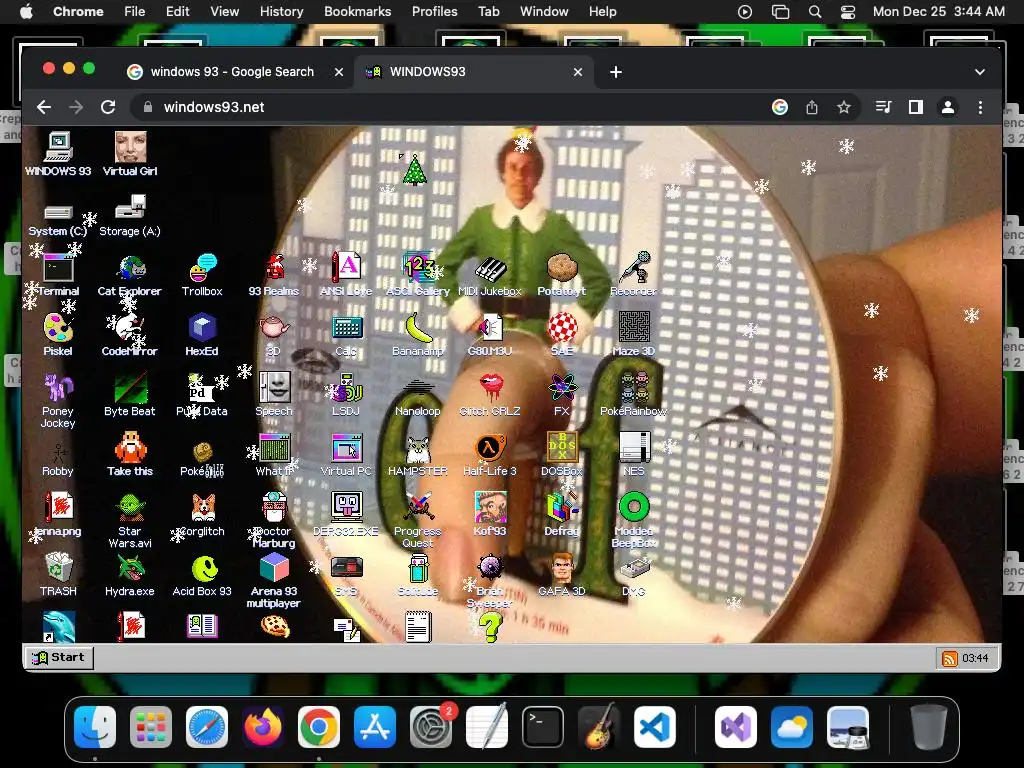The height and width of the screenshot is (768, 1024).
Task: Launch GAFA 3D game icon
Action: click(562, 575)
